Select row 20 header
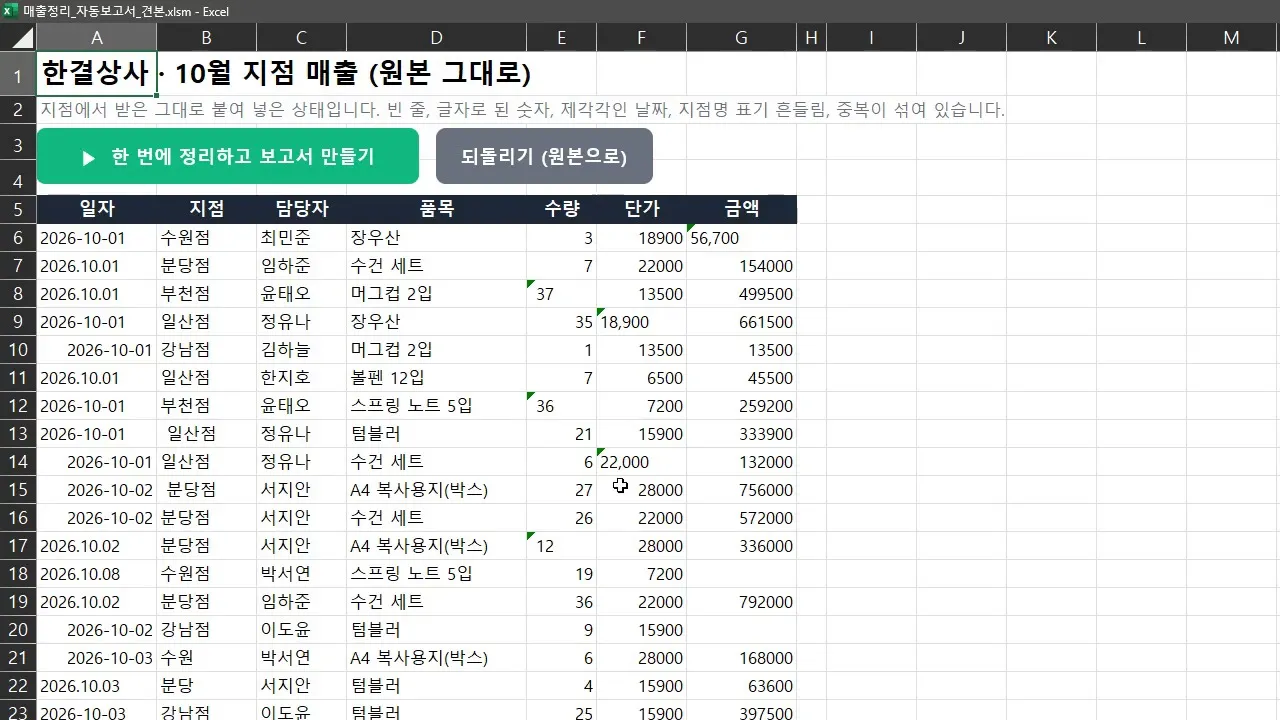 pyautogui.click(x=18, y=630)
